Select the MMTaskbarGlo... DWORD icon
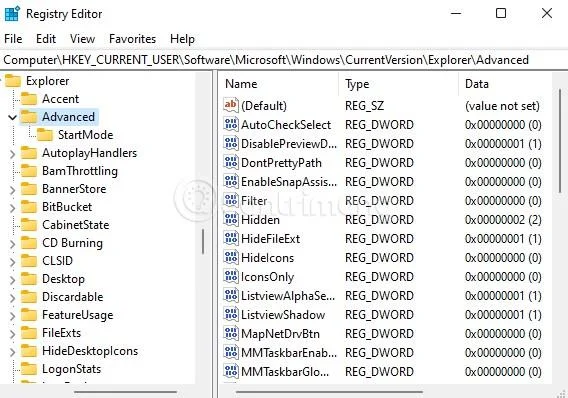Image resolution: width=568 pixels, height=398 pixels. [231, 372]
